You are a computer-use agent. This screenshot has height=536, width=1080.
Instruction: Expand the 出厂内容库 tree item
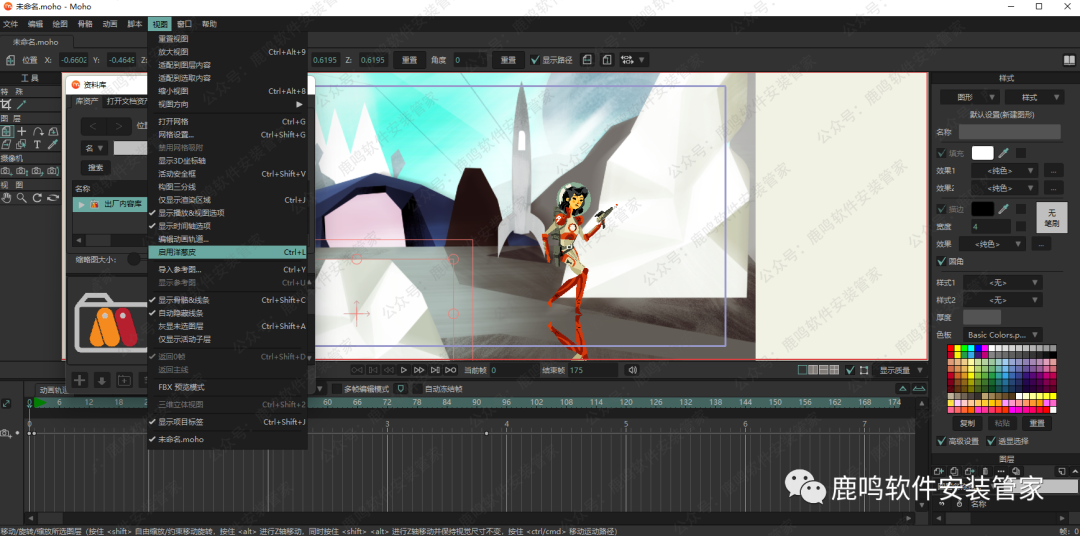81,204
